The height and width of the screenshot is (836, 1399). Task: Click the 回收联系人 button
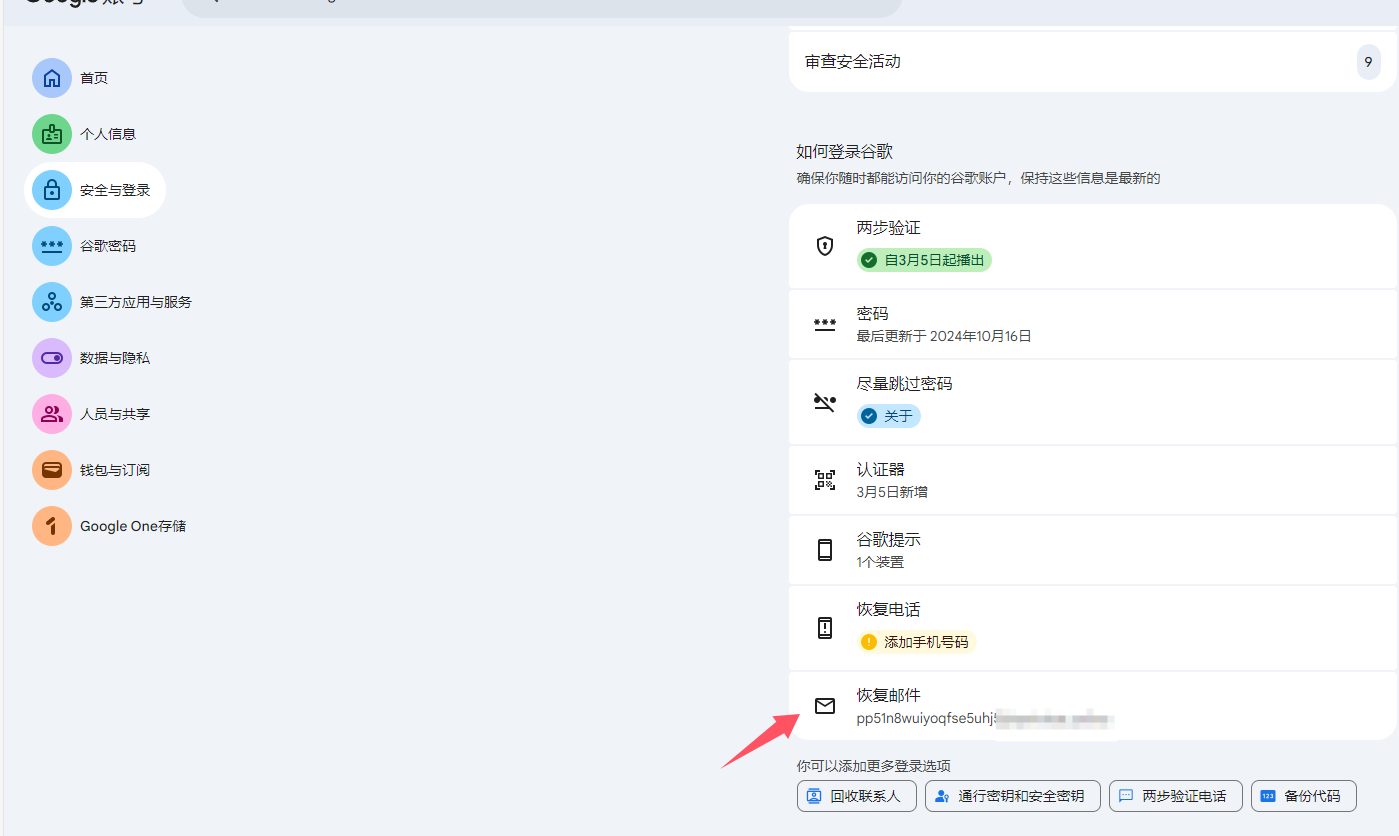click(856, 797)
